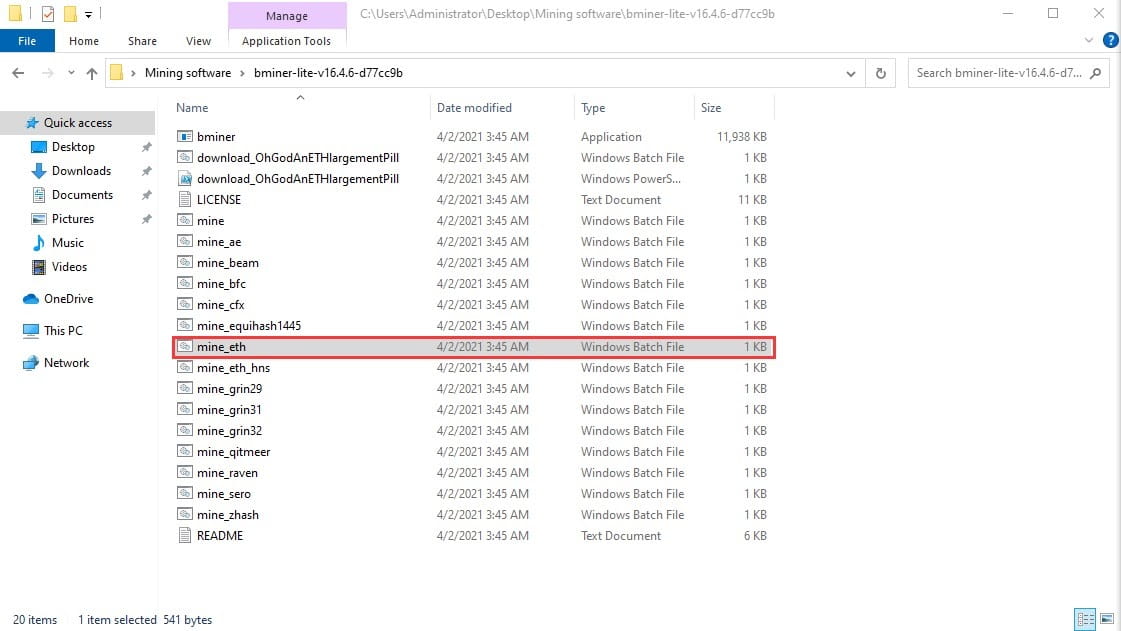1121x631 pixels.
Task: Open the address bar history dropdown
Action: pos(851,72)
